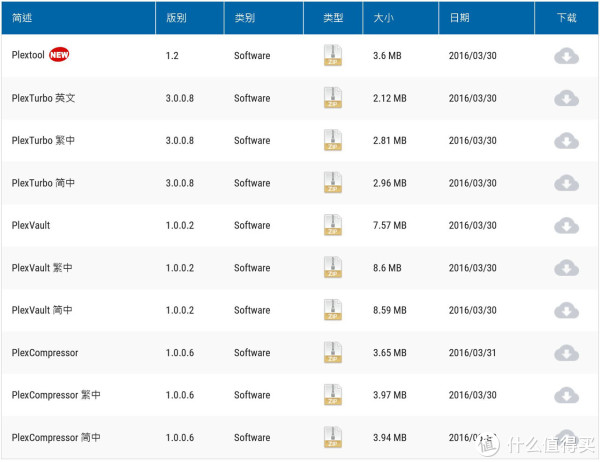The image size is (600, 462).
Task: Select the Plextool name text
Action: [28, 55]
